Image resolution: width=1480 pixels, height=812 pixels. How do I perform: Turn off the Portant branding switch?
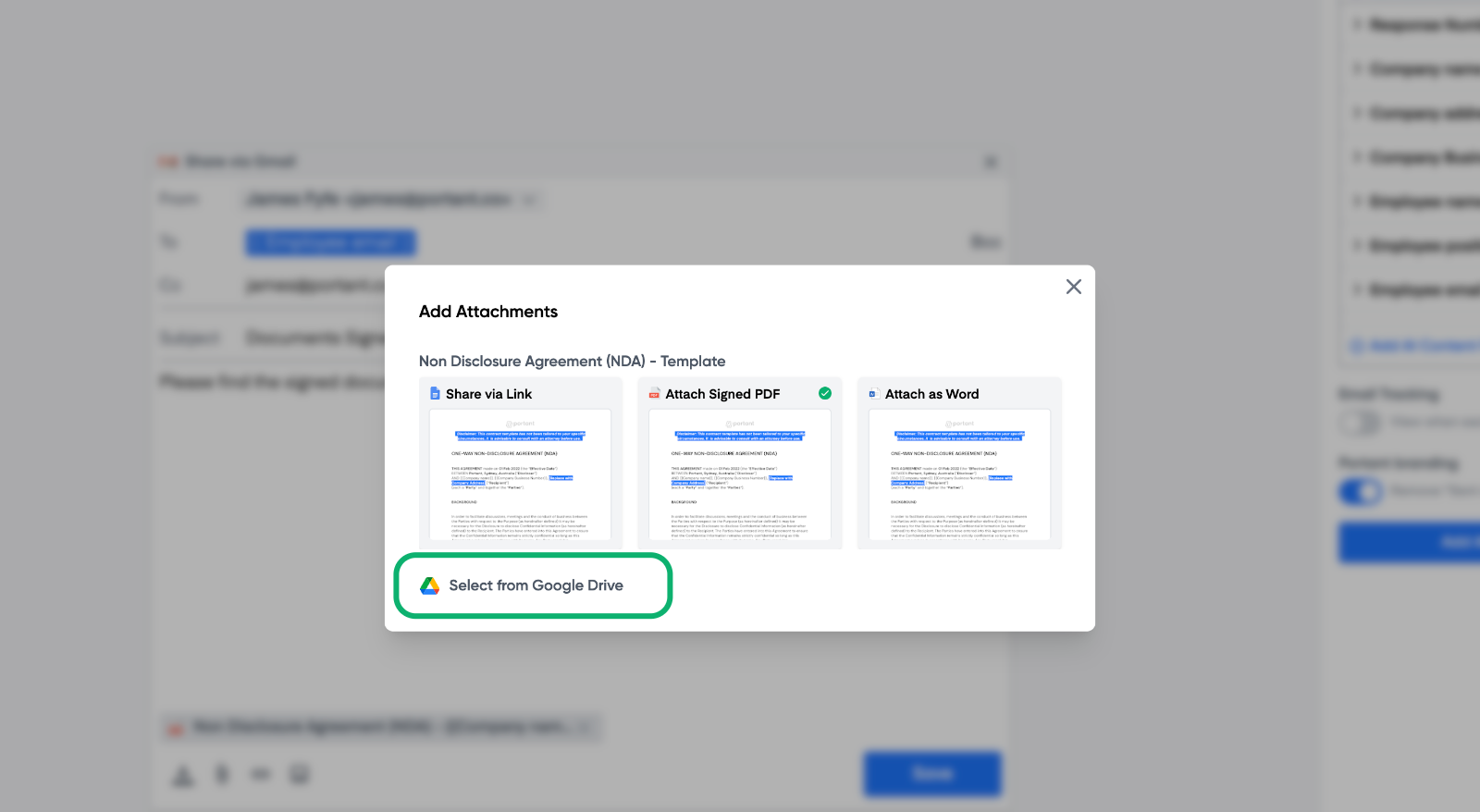click(1360, 491)
